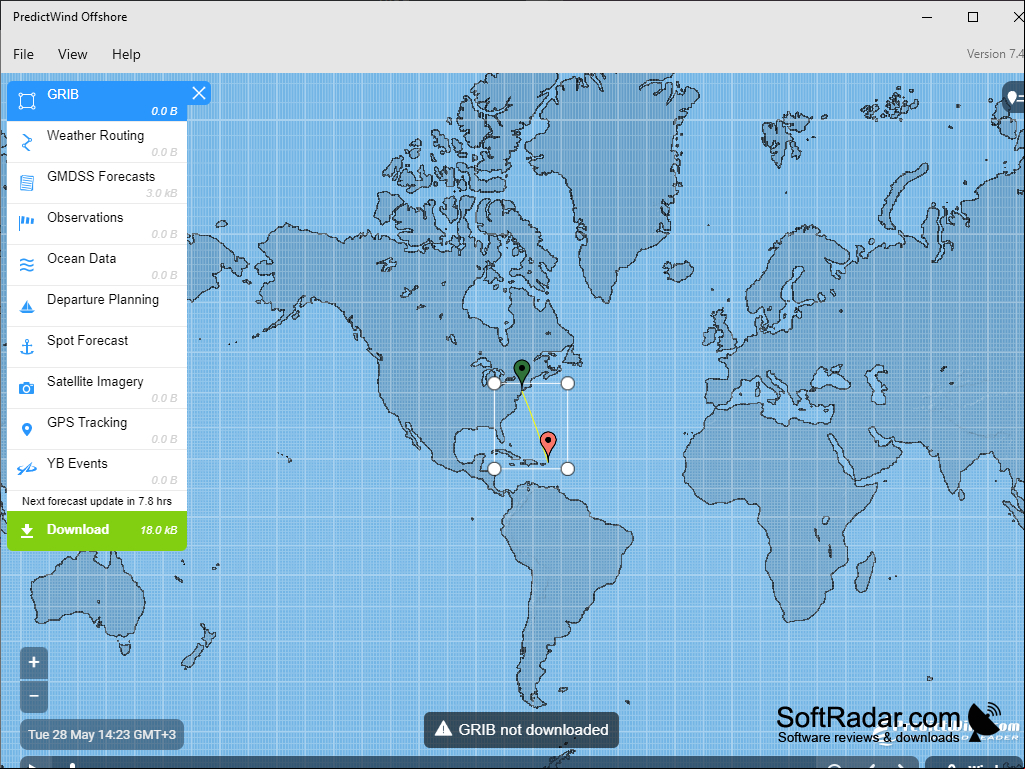
Task: Open the Observations entry
Action: pos(97,224)
